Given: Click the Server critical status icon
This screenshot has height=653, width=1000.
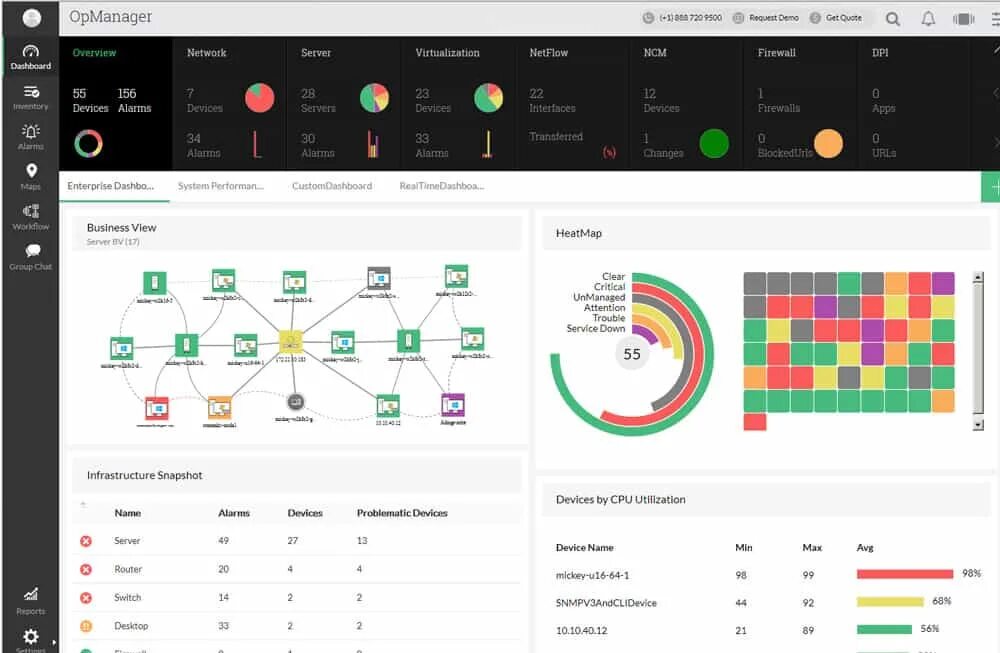Looking at the screenshot, I should click(85, 541).
